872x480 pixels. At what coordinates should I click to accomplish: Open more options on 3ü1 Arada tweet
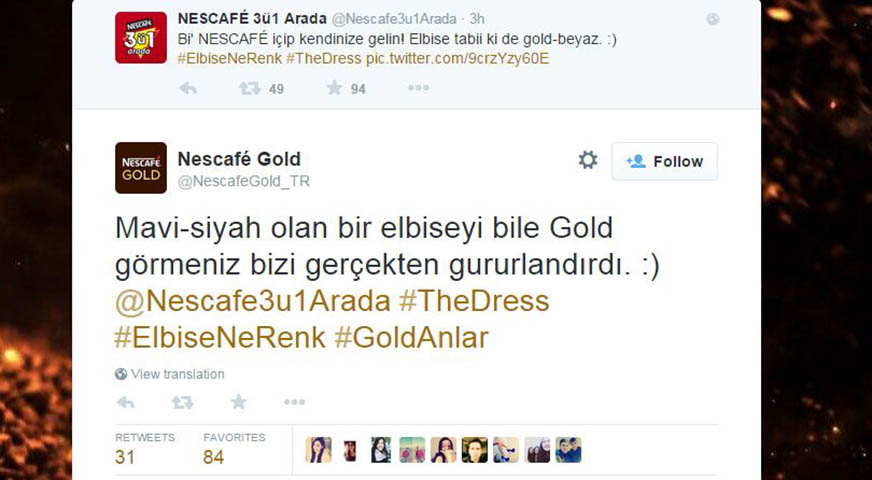418,88
